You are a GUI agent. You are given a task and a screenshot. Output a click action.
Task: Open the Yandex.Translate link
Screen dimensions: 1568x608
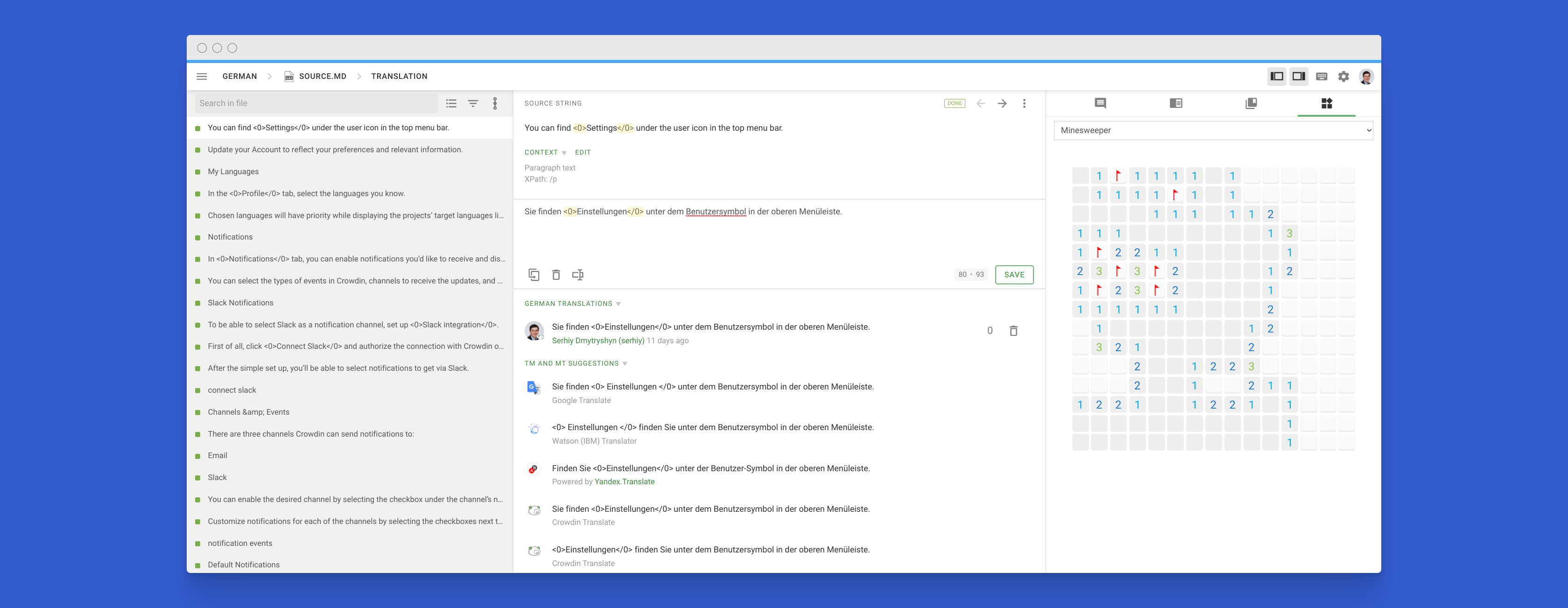click(624, 481)
